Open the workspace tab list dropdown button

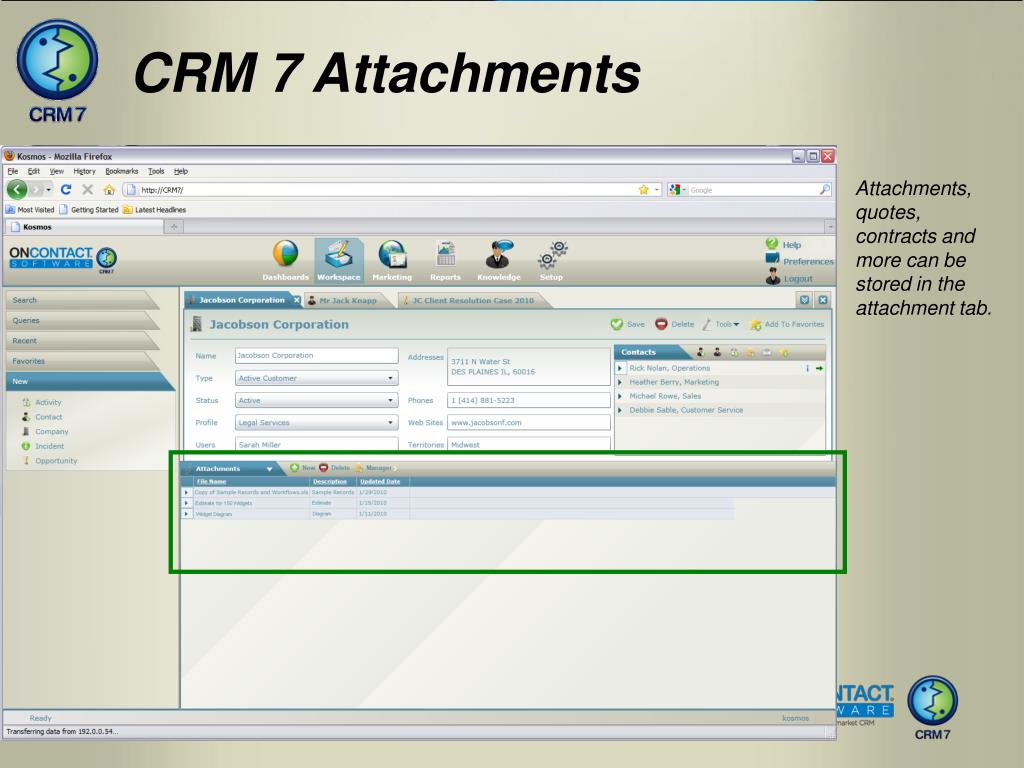click(805, 300)
